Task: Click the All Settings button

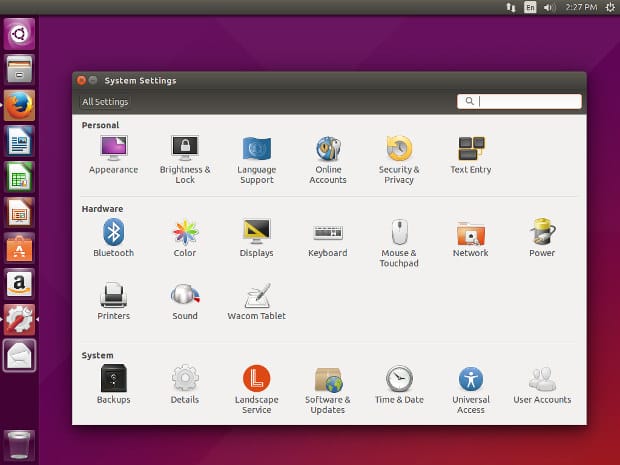Action: click(x=105, y=102)
